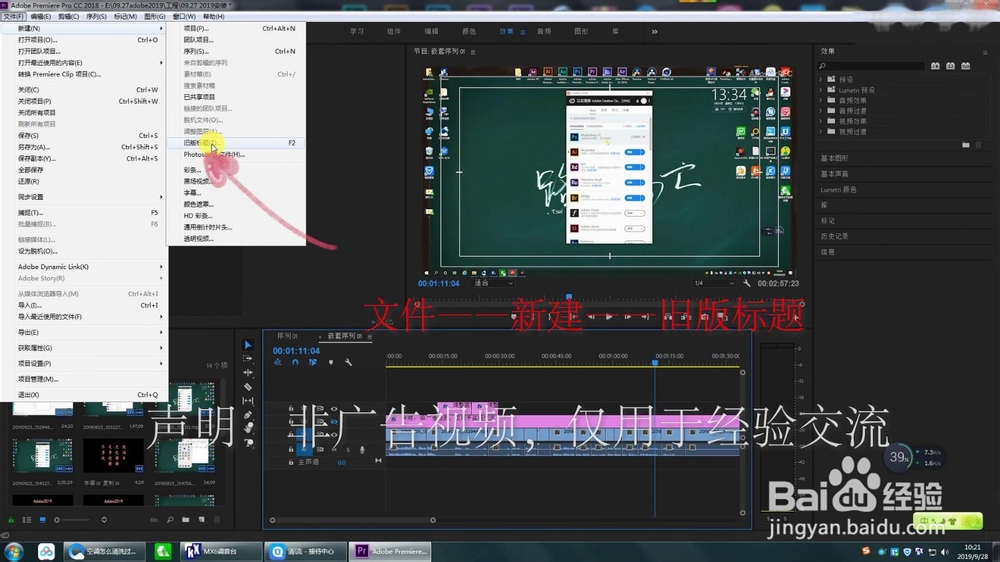Image resolution: width=1000 pixels, height=562 pixels.
Task: Click New Item icon in project panel
Action: pos(202,520)
